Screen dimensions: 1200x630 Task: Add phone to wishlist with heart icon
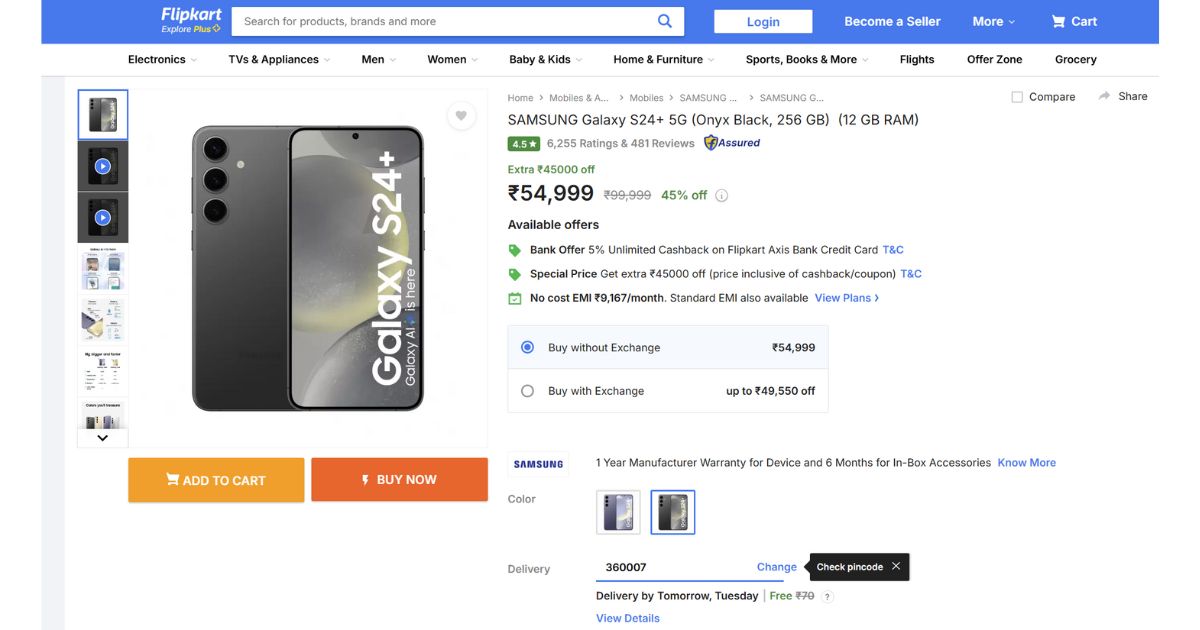461,116
